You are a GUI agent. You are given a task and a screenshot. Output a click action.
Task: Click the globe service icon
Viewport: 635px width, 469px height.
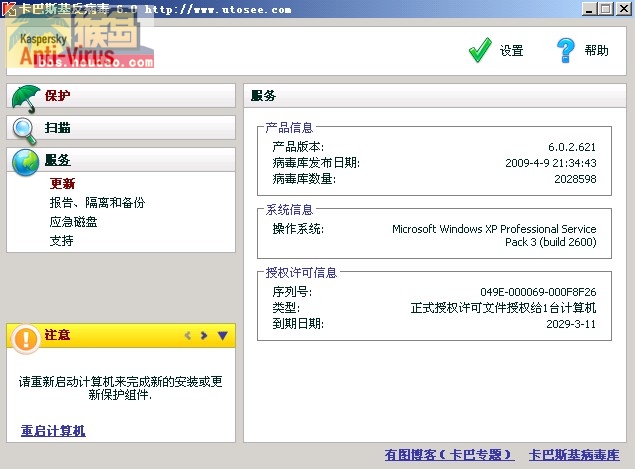[25, 162]
